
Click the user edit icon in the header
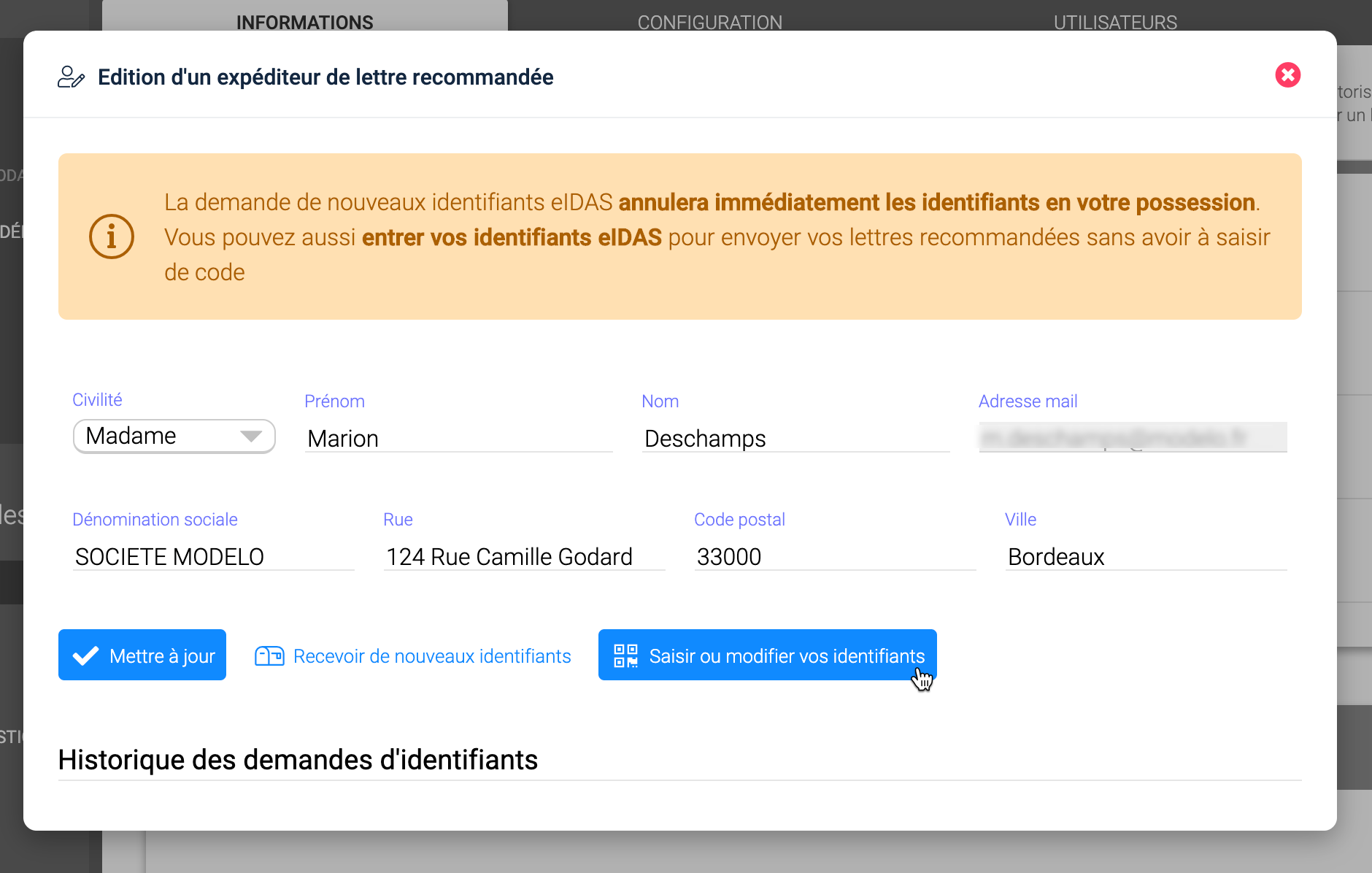pos(71,77)
